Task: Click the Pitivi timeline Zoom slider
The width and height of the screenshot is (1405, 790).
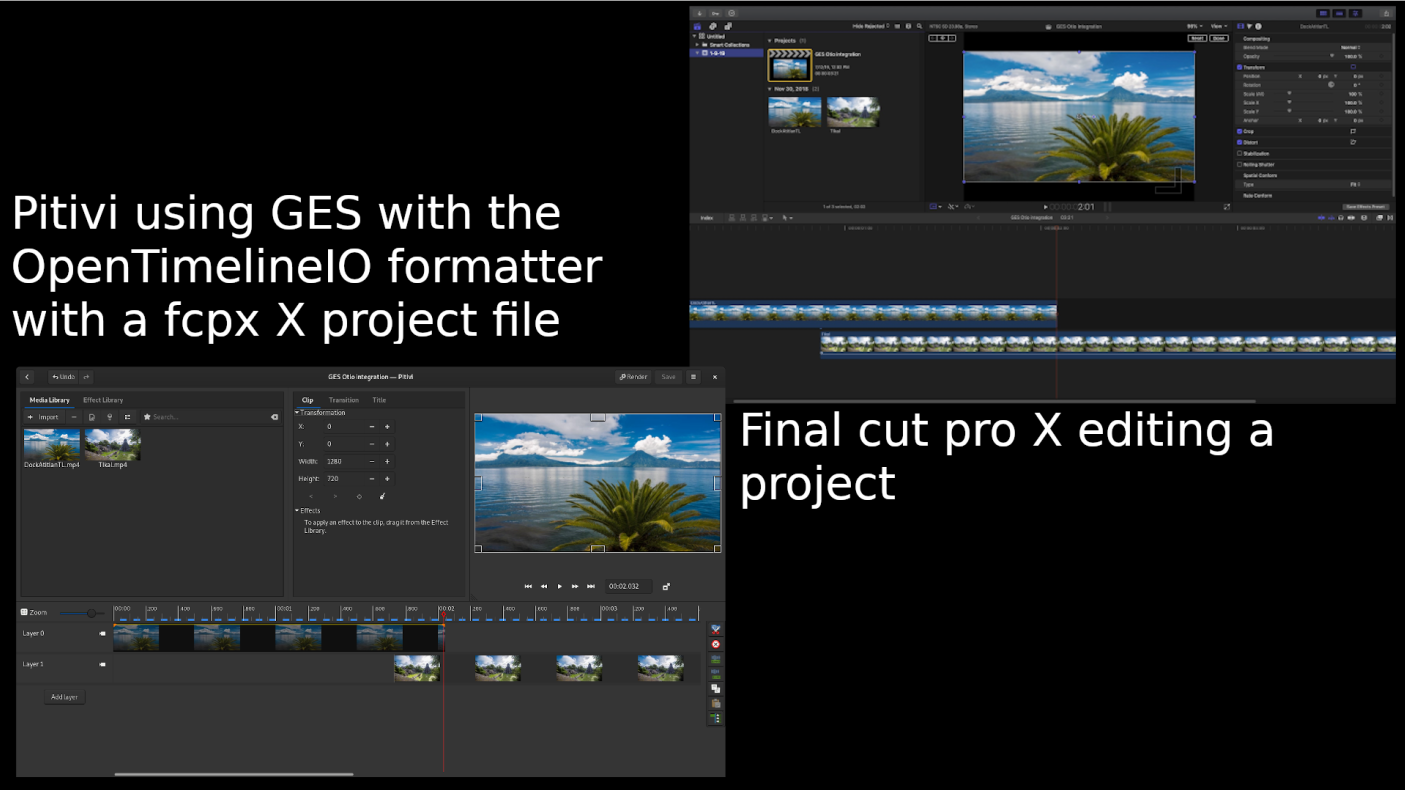Action: point(82,613)
